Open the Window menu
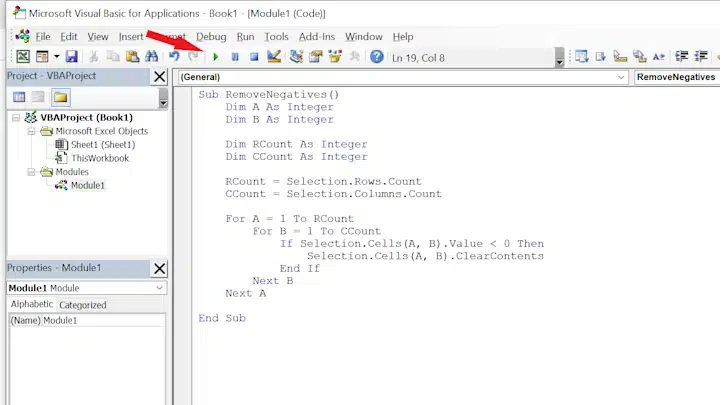 (x=364, y=37)
